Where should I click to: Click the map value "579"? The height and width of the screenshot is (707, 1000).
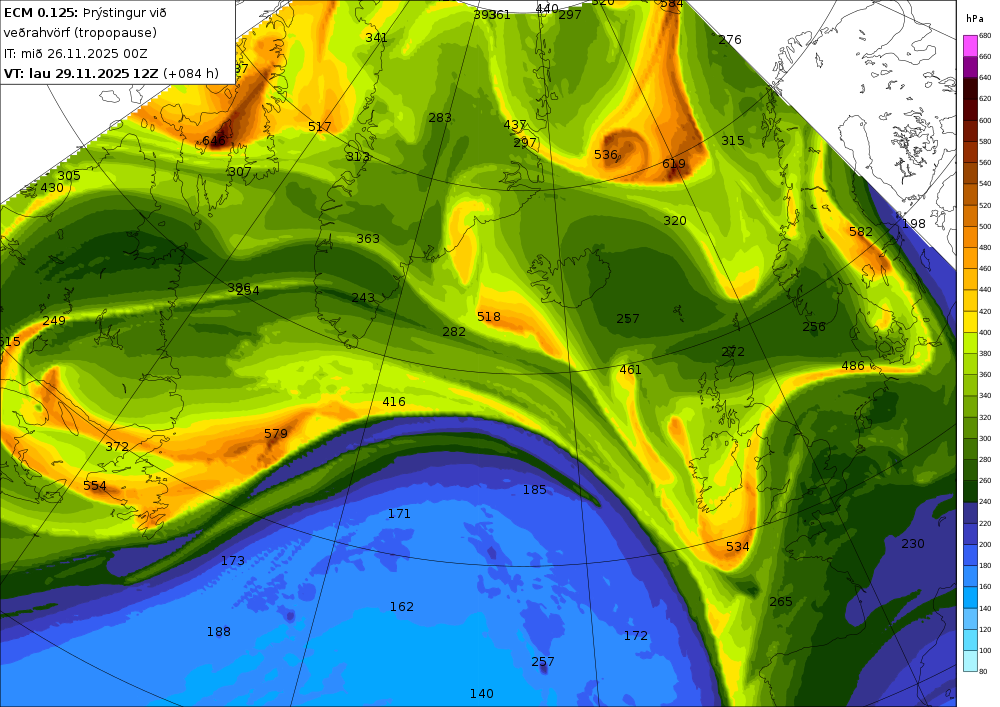coord(276,434)
